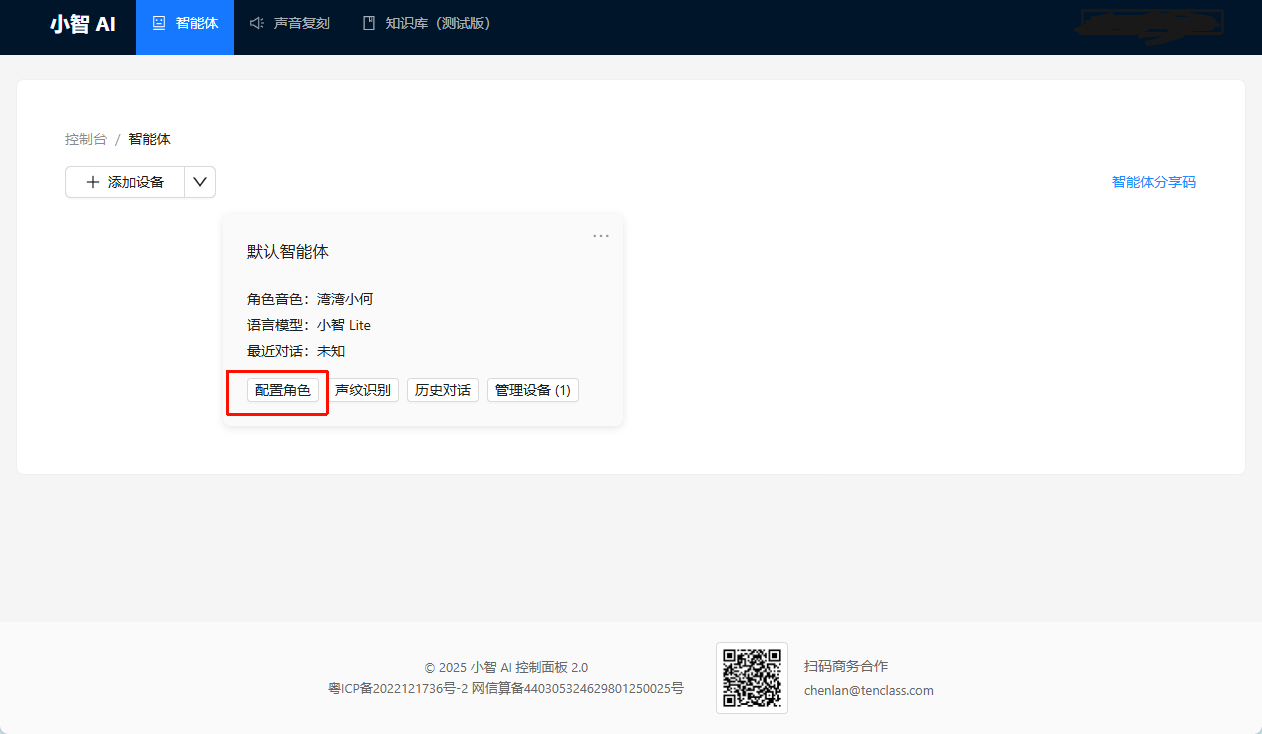The height and width of the screenshot is (734, 1262).
Task: Open the 粤ICP备2022121736号-2 link
Action: coord(398,688)
